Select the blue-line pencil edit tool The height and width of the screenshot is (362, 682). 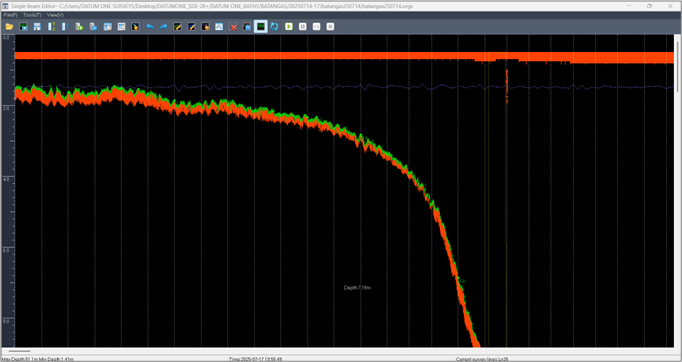(191, 27)
